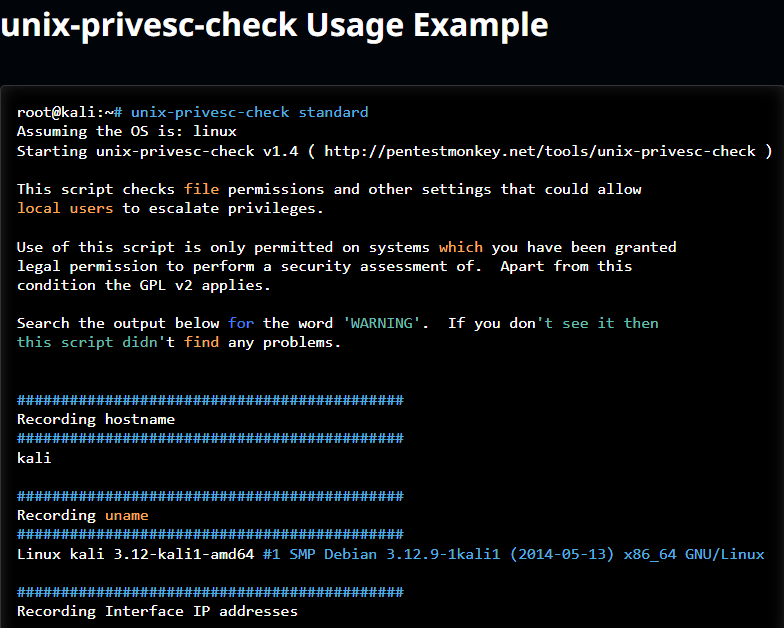This screenshot has height=628, width=784.
Task: Click the 'legal permission to perform' line
Action: pos(324,266)
